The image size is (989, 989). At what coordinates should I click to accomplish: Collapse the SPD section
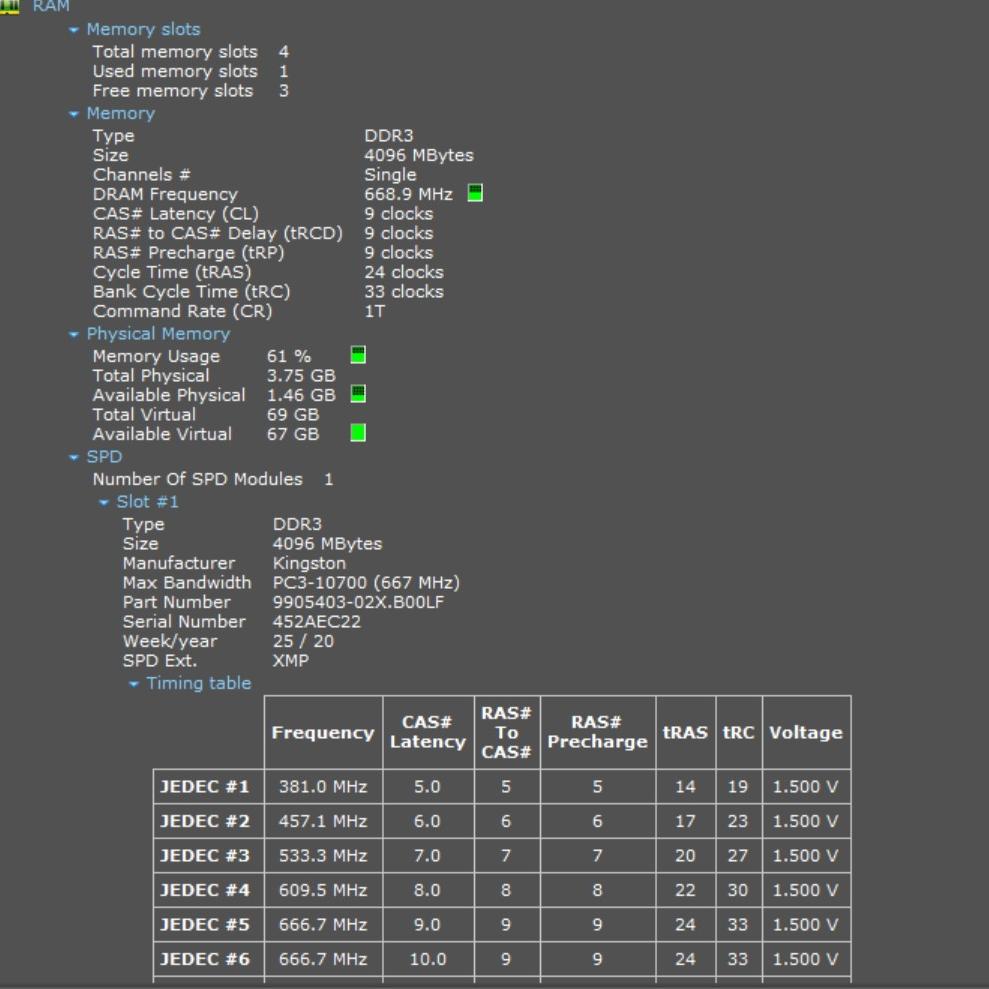click(74, 457)
